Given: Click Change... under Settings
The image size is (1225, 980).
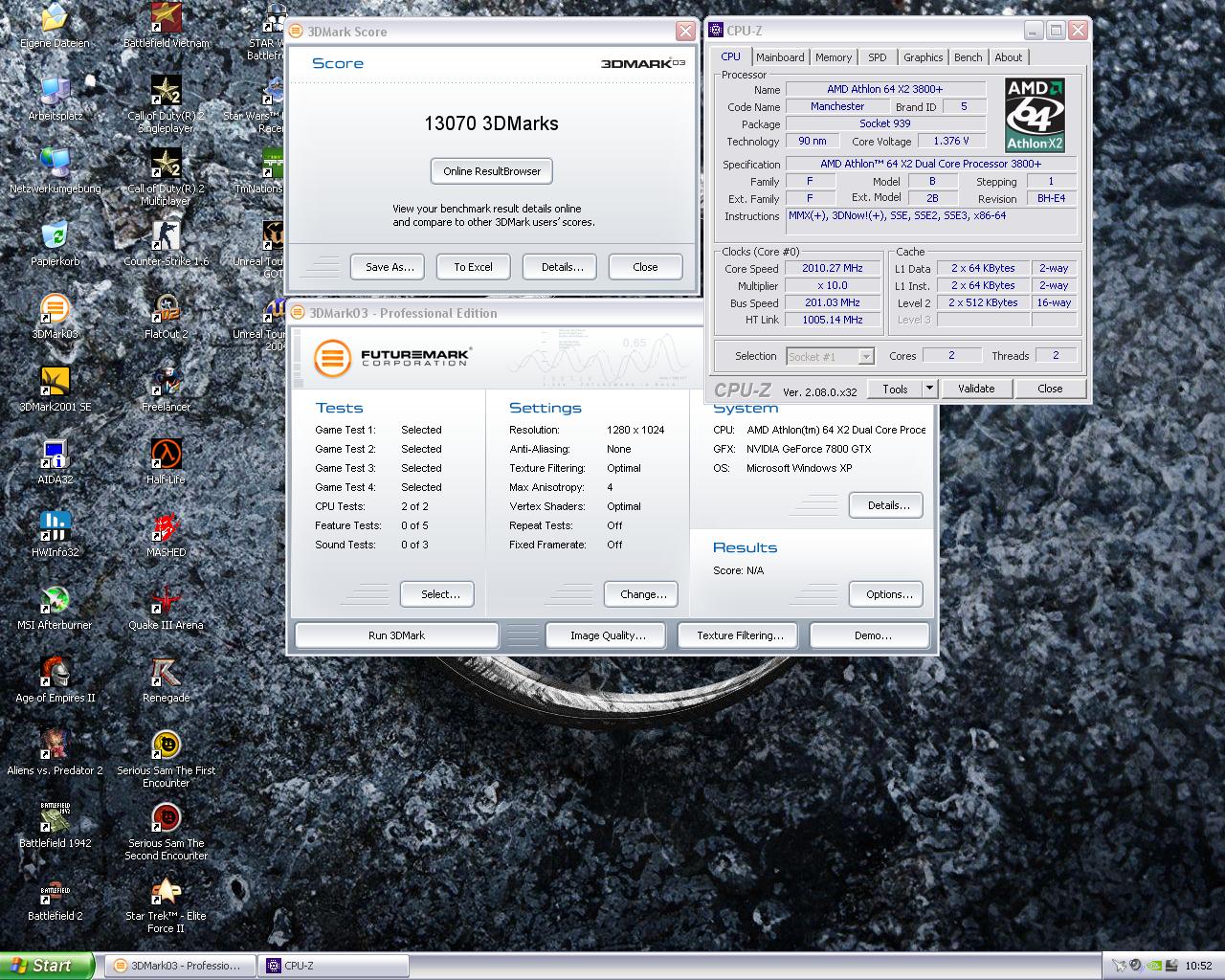Looking at the screenshot, I should (x=643, y=594).
